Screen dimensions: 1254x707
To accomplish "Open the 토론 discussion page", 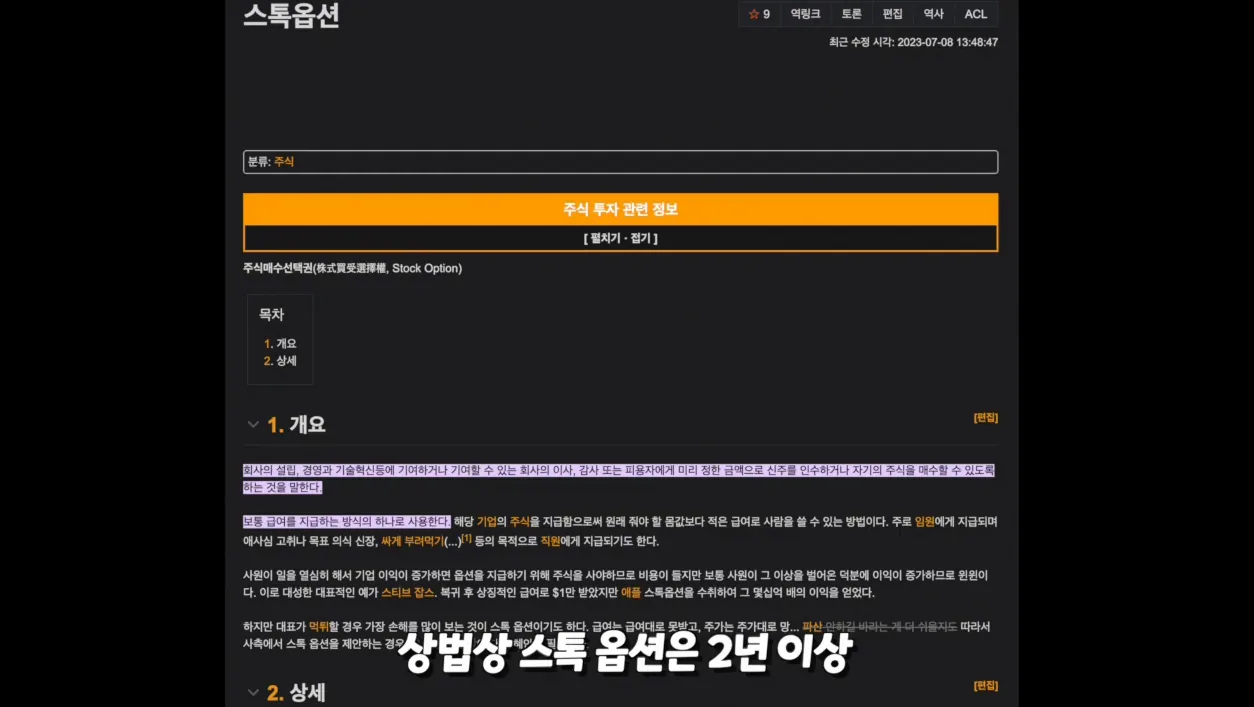I will [x=851, y=14].
